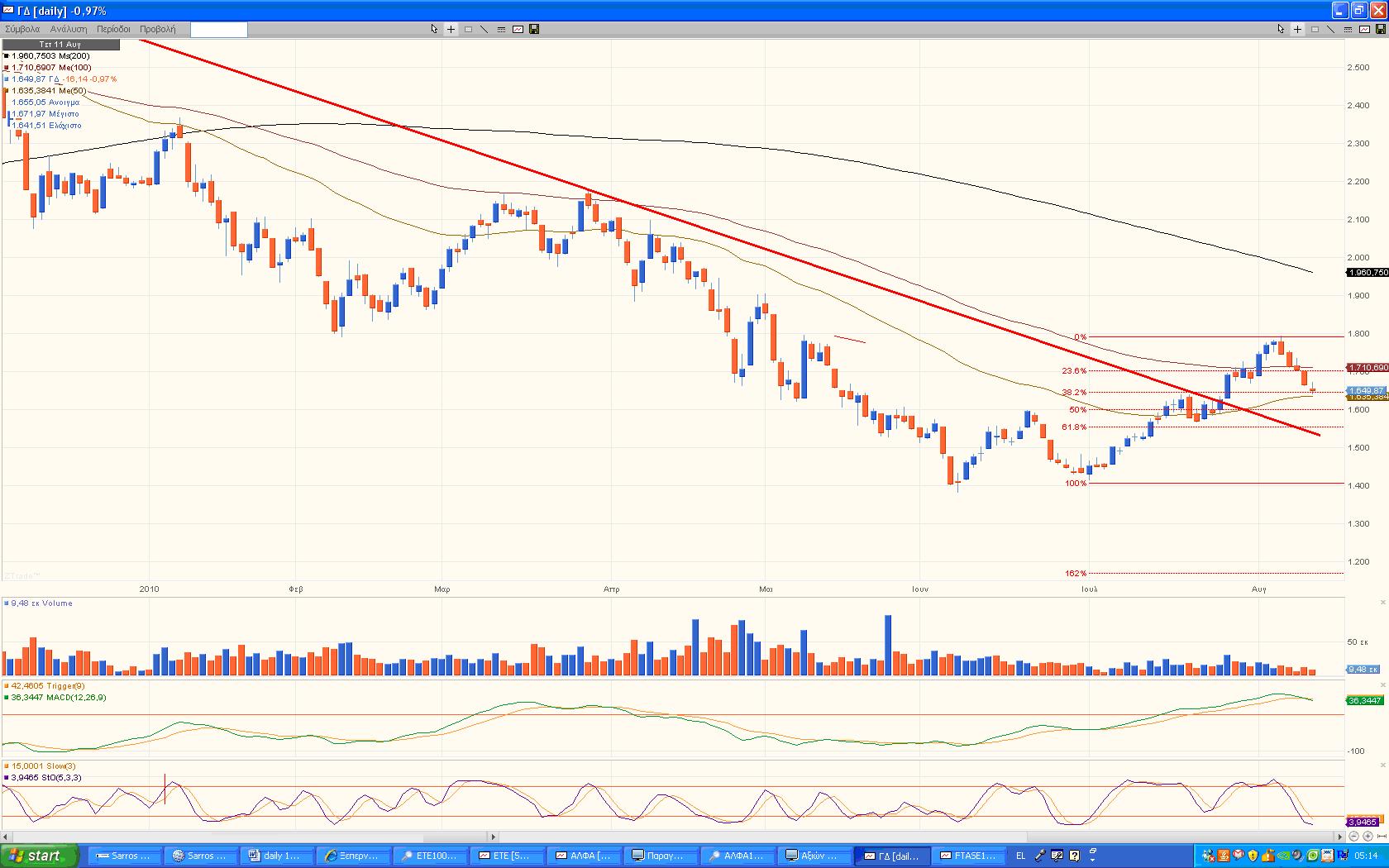This screenshot has width=1389, height=868.
Task: Open the Ανάλυση menu
Action: [69, 29]
